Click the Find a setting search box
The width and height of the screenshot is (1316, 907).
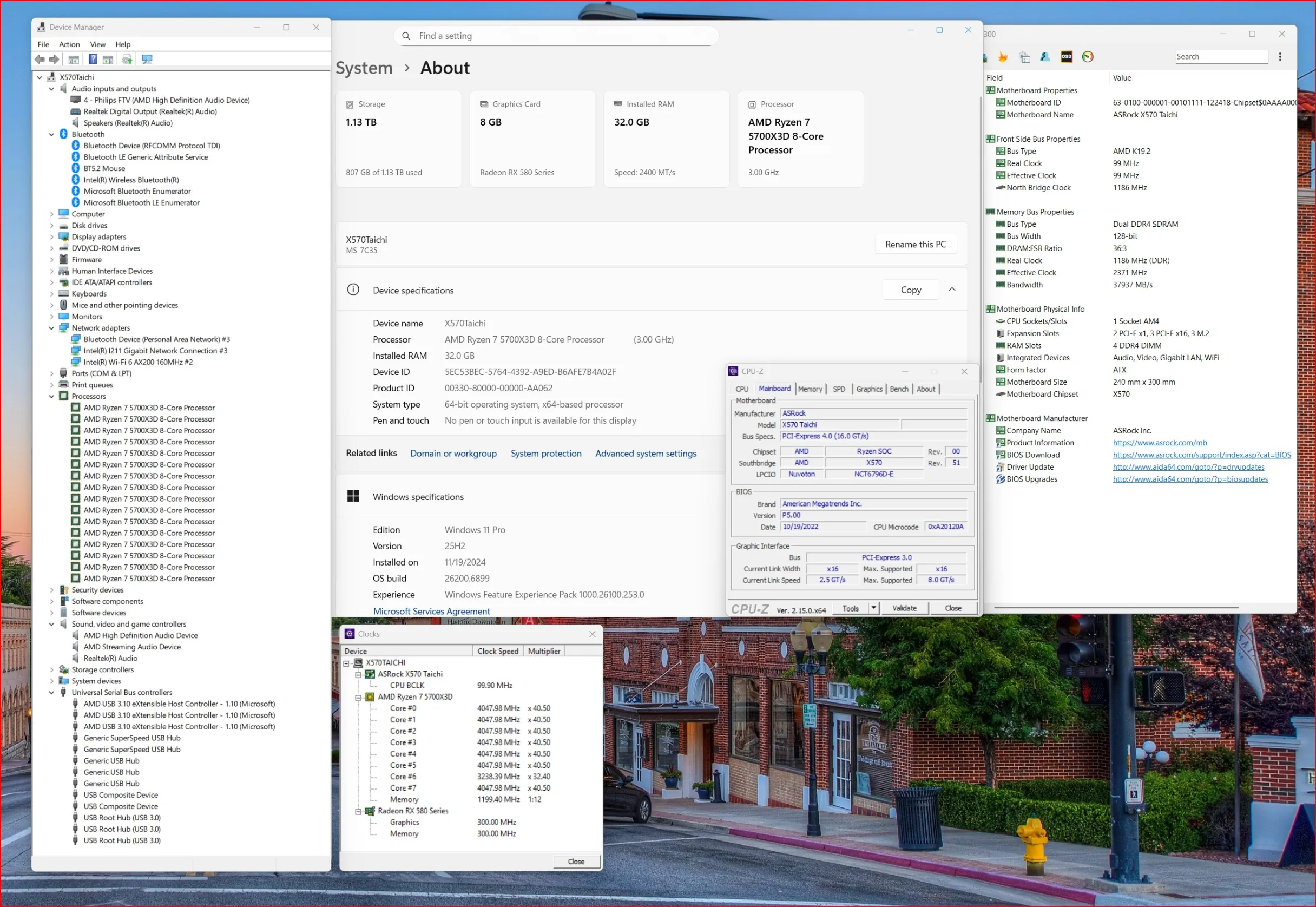point(556,36)
